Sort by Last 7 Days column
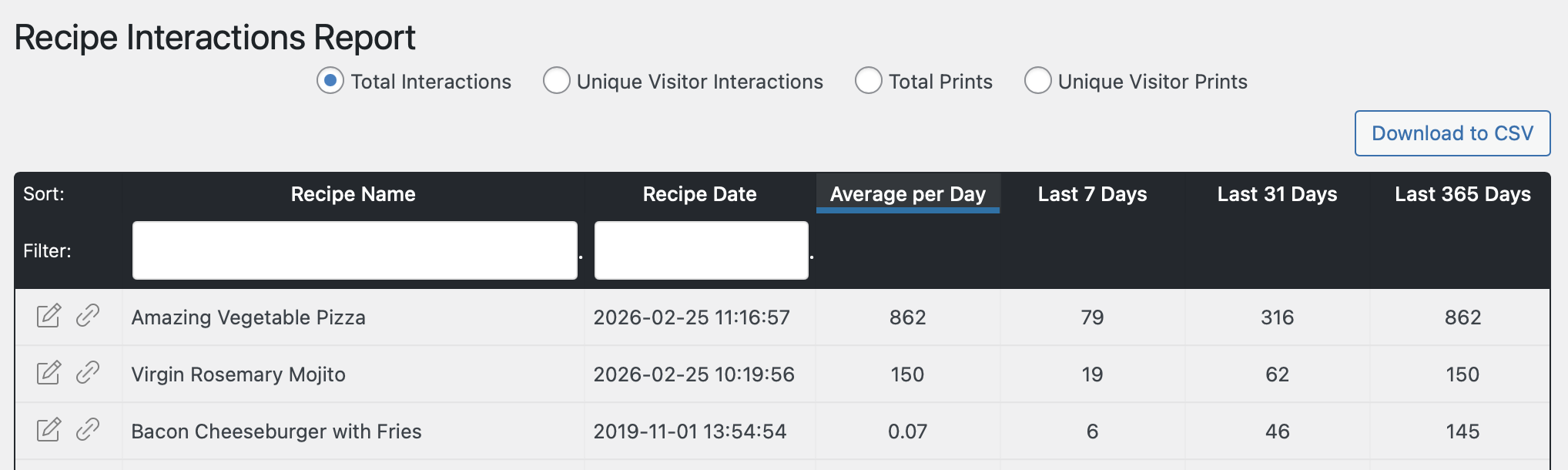This screenshot has width=1568, height=470. [1092, 194]
